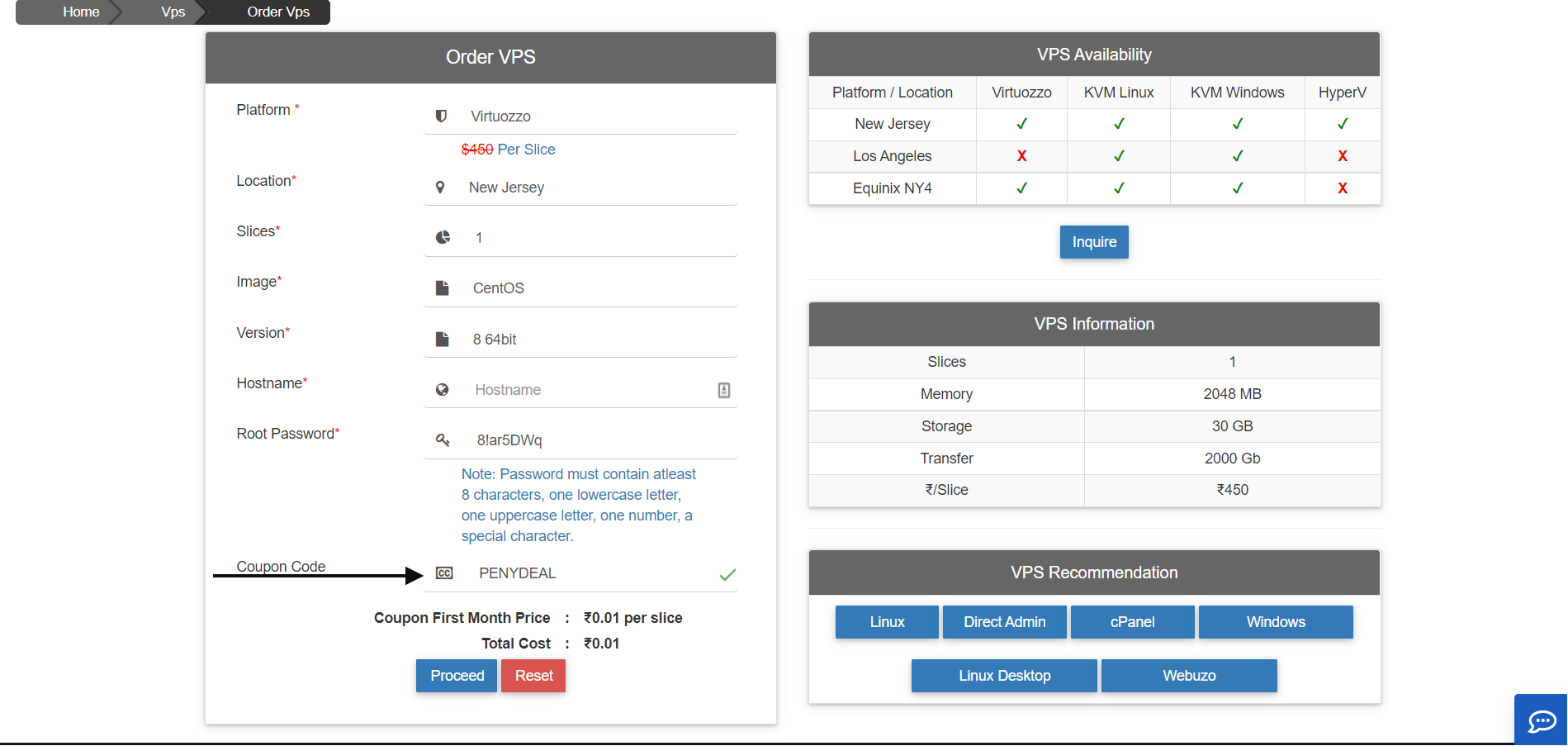The image size is (1568, 746).
Task: Click the Equinix NY4 KVM Linux checkmark
Action: click(1120, 188)
